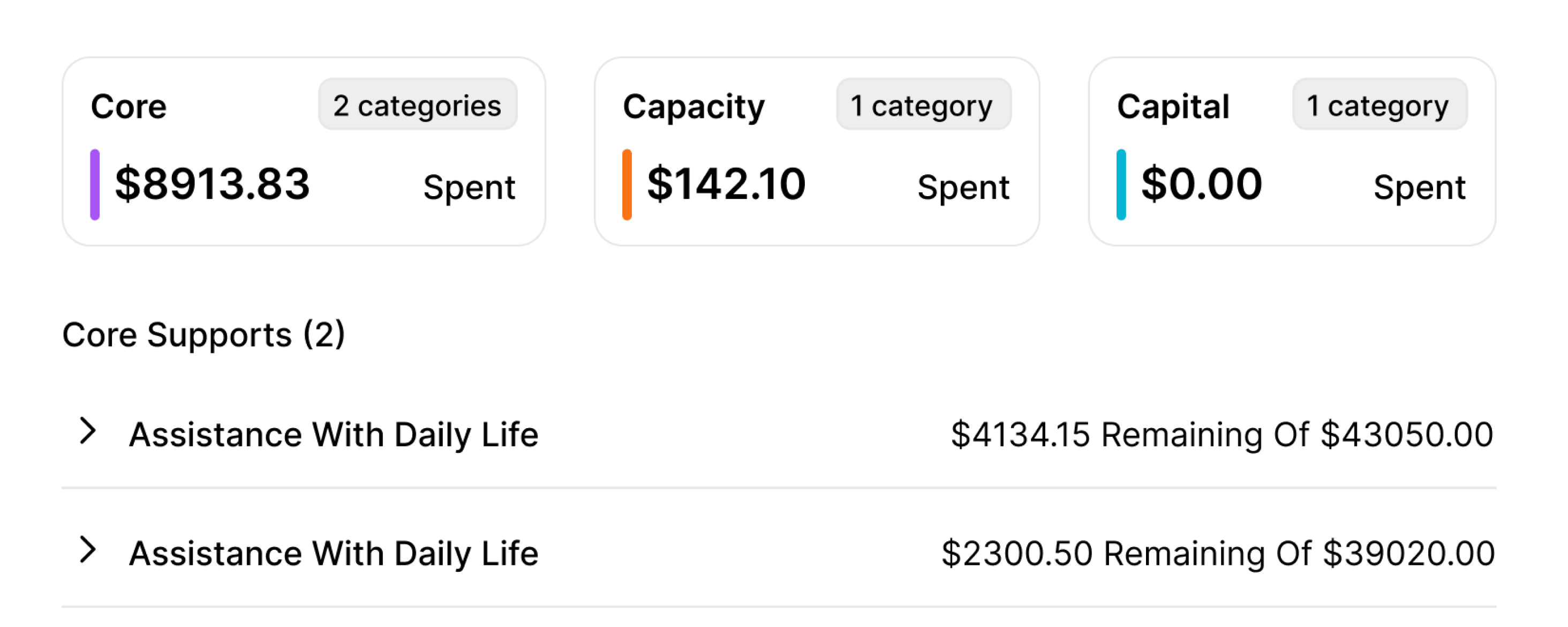Viewport: 1568px width, 627px height.
Task: Open Assistance With Daily Life with $39020.00 budget
Action: [x=334, y=553]
